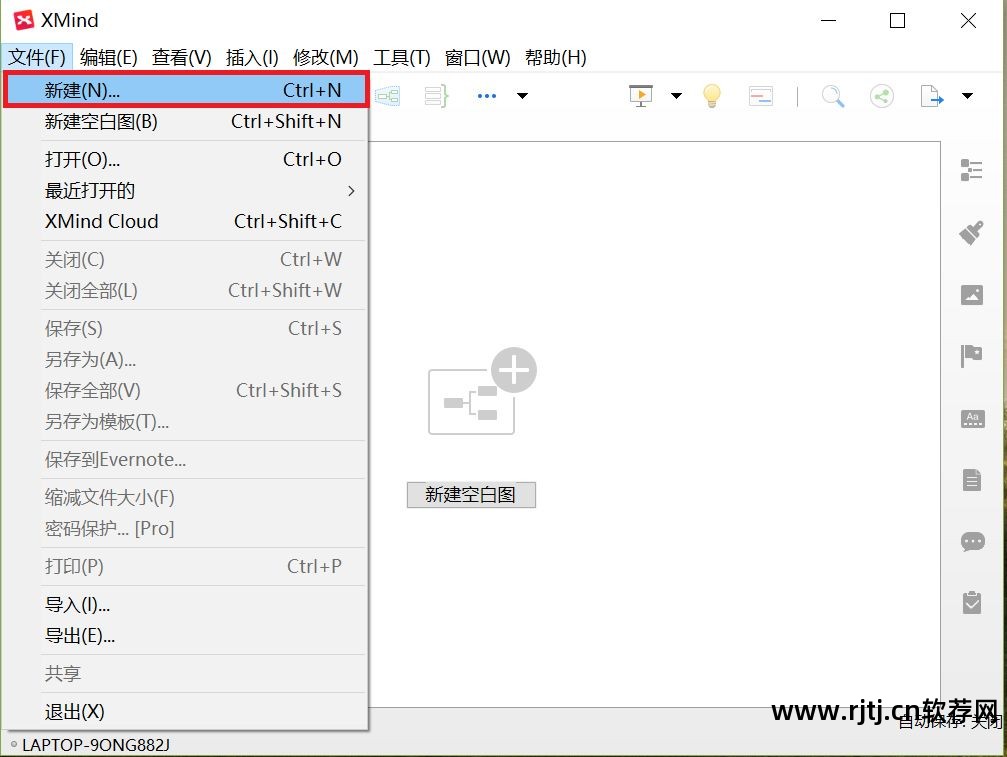Click the Export arrow icon in toolbar
This screenshot has width=1007, height=757.
pos(931,96)
